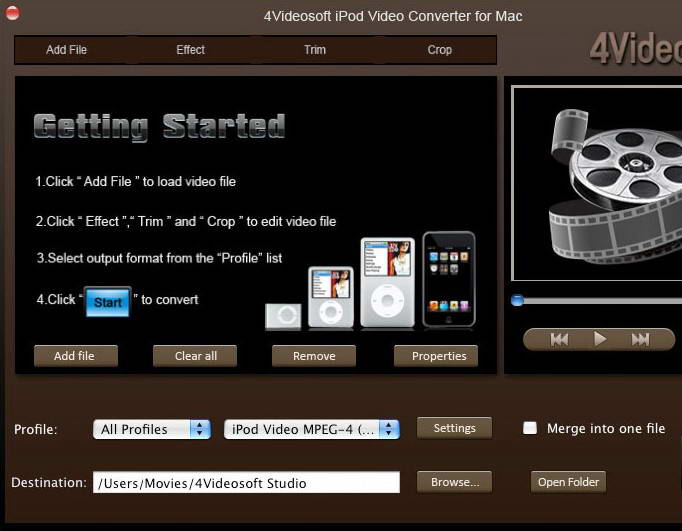Click Browse to choose destination
Image resolution: width=682 pixels, height=531 pixels.
(x=455, y=482)
